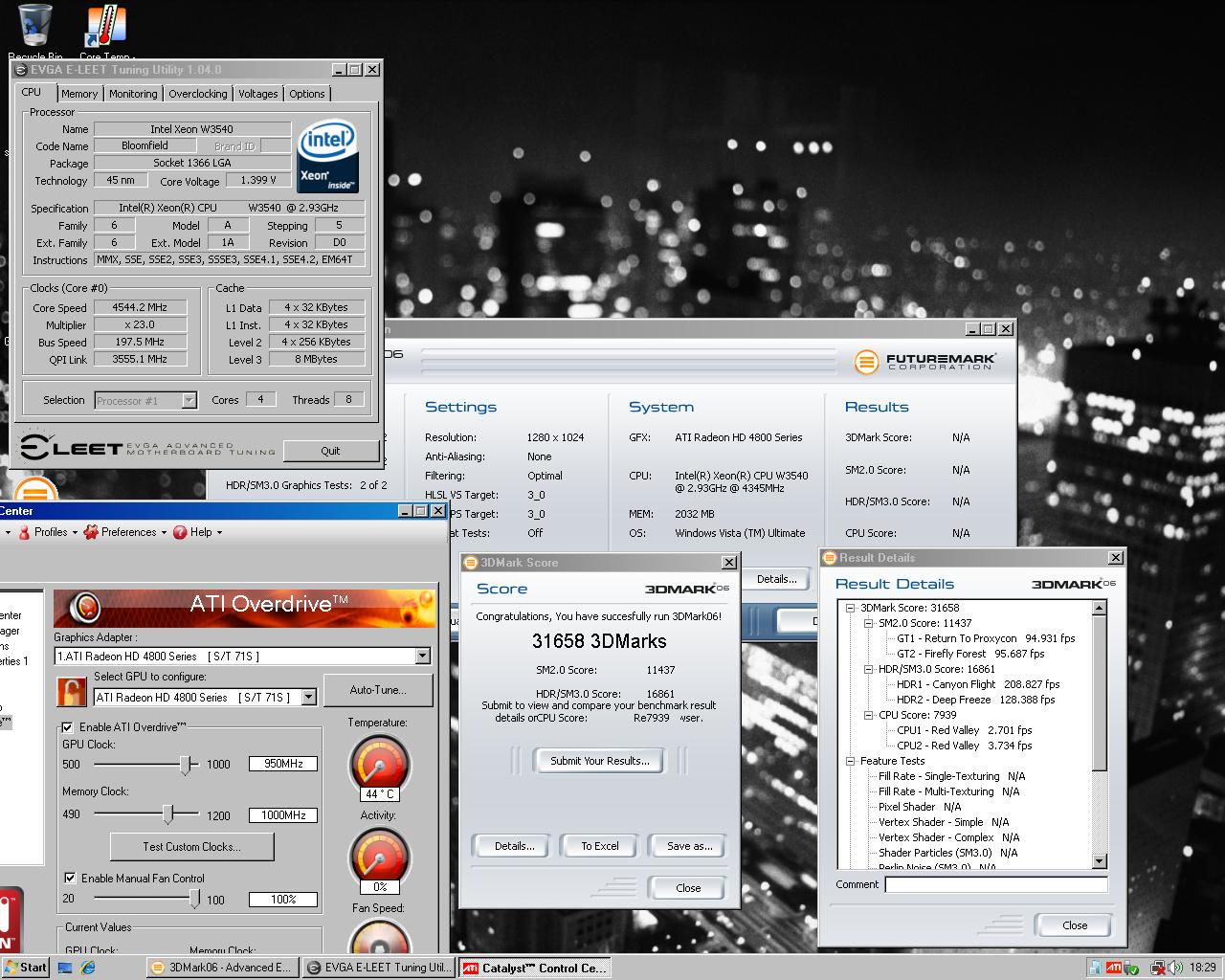Click the GPU clock 950MHz value box
Screen dimensions: 1225x980
click(x=283, y=764)
